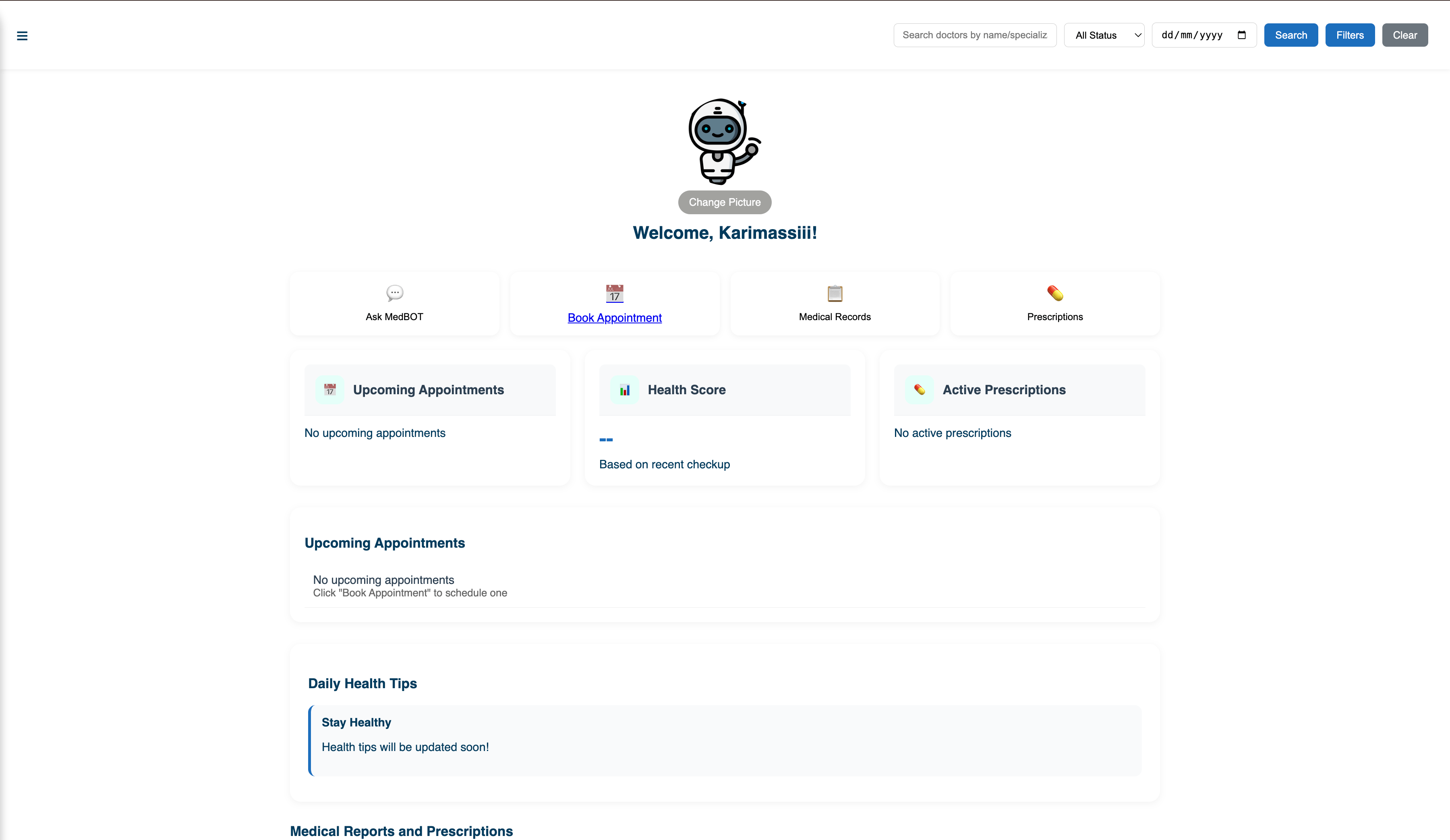The height and width of the screenshot is (840, 1450).
Task: Open the All Status dropdown
Action: (1104, 35)
